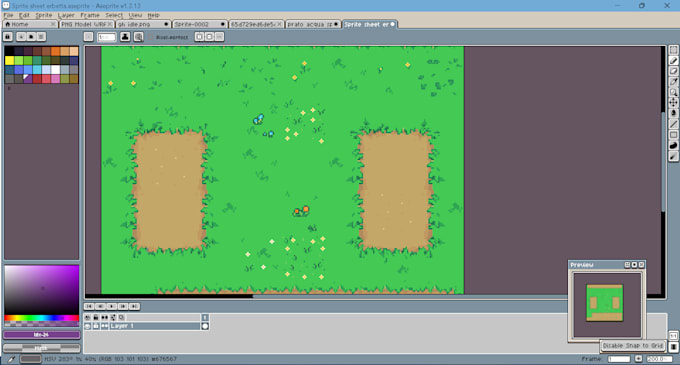Open the Help menu
Image resolution: width=680 pixels, height=365 pixels.
click(154, 15)
